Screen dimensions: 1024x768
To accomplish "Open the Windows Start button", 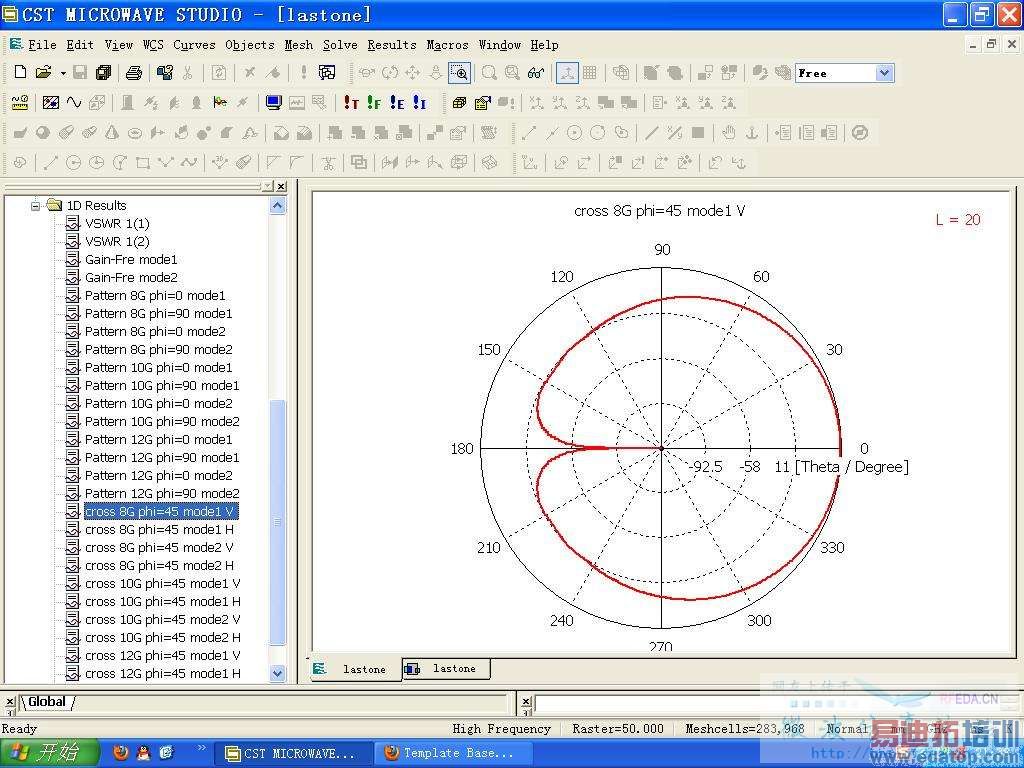I will (50, 752).
